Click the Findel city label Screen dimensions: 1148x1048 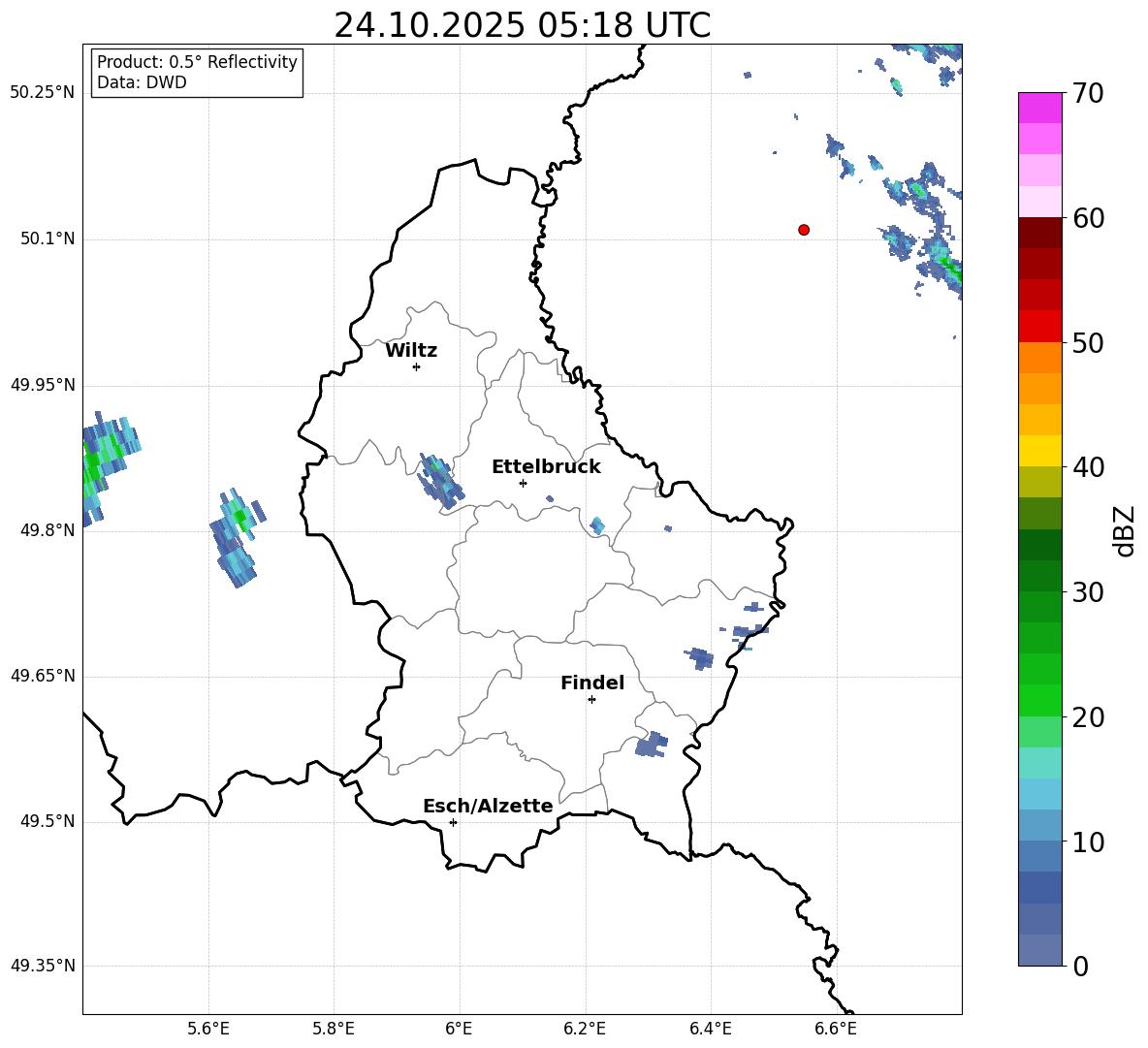(x=592, y=683)
